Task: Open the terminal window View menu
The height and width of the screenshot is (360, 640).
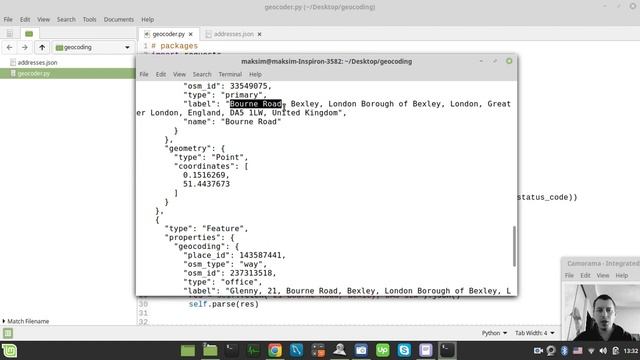Action: tap(179, 74)
